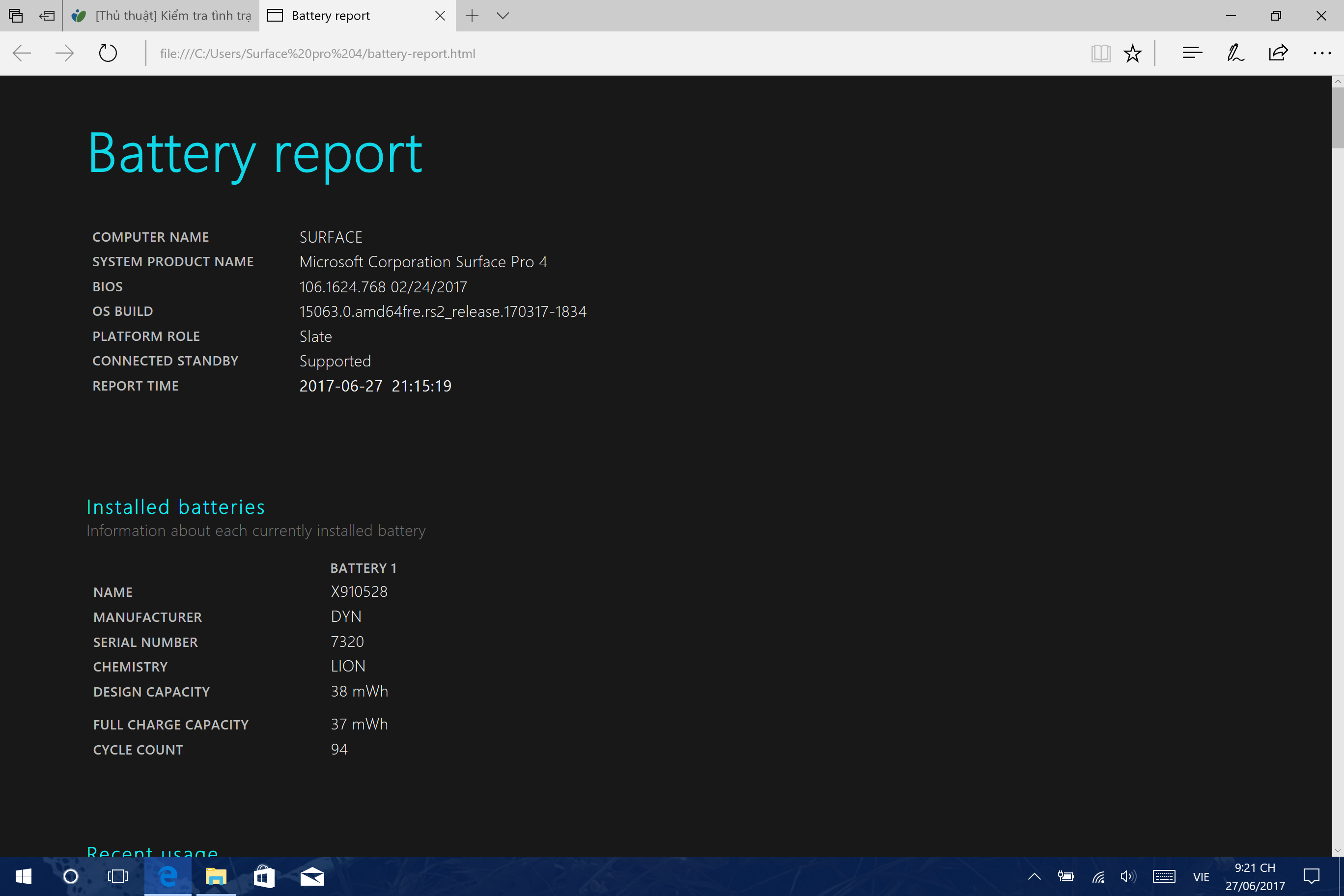Open the tabs you've set aside icon
The width and height of the screenshot is (1344, 896).
point(15,15)
